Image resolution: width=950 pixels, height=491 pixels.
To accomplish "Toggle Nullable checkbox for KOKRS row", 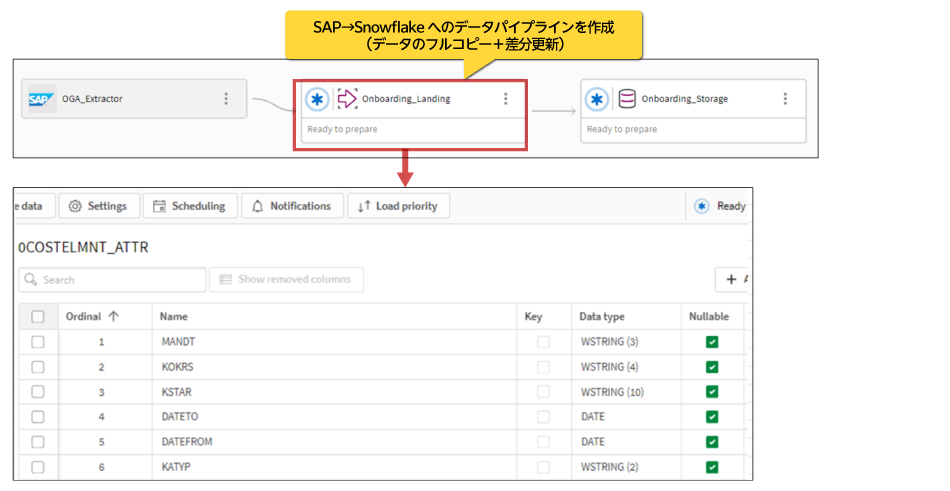I will tap(712, 367).
